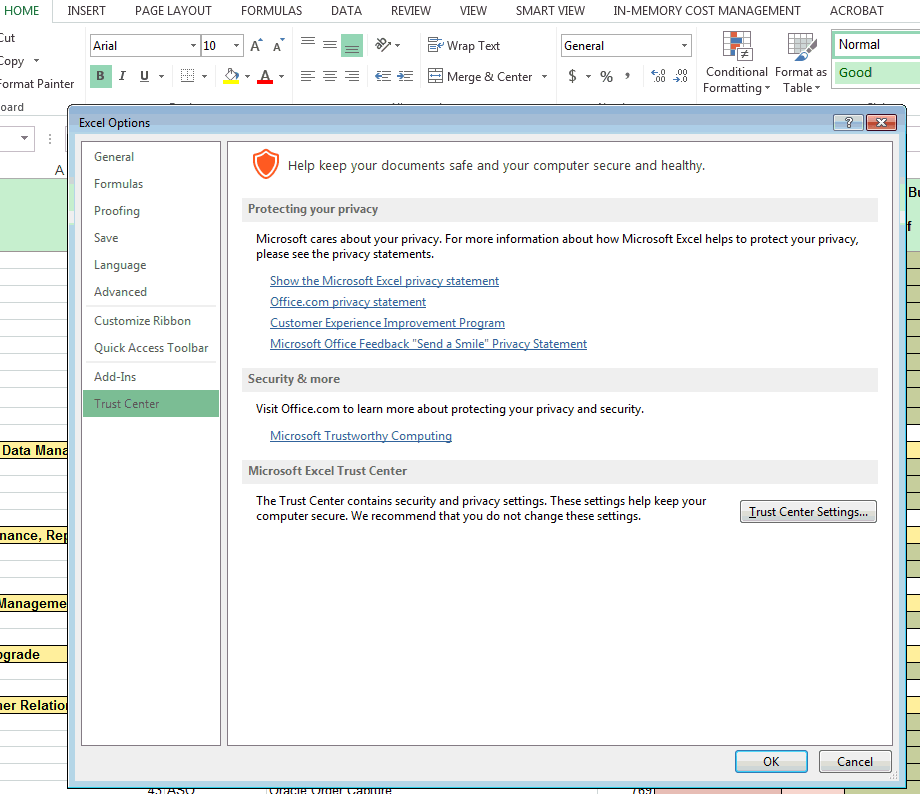Image resolution: width=920 pixels, height=794 pixels.
Task: Toggle Bold formatting in ribbon
Action: 100,76
